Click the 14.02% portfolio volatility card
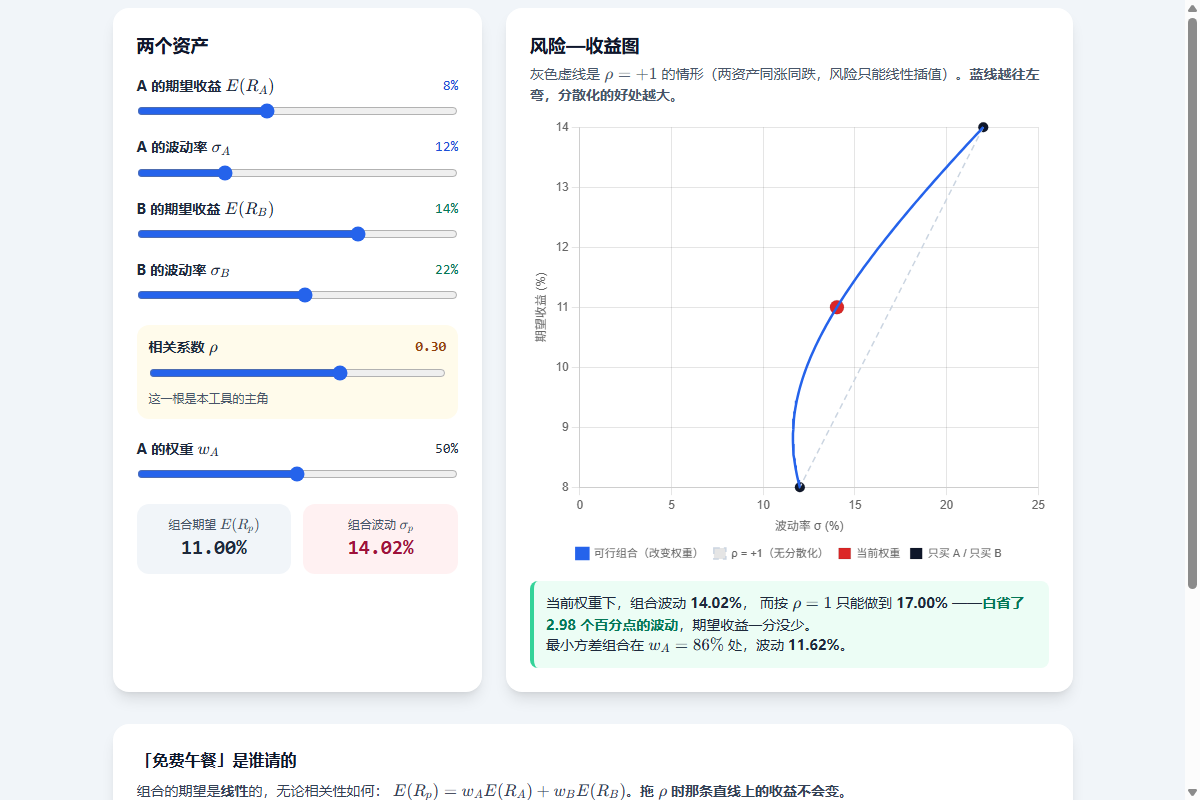The height and width of the screenshot is (800, 1200). tap(380, 539)
